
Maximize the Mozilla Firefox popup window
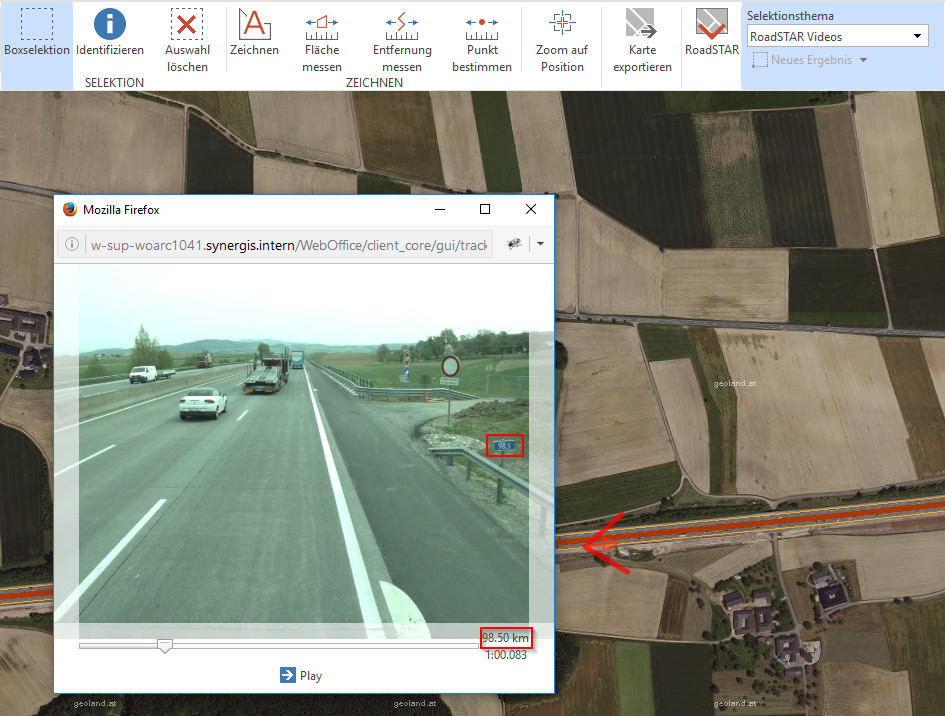485,209
